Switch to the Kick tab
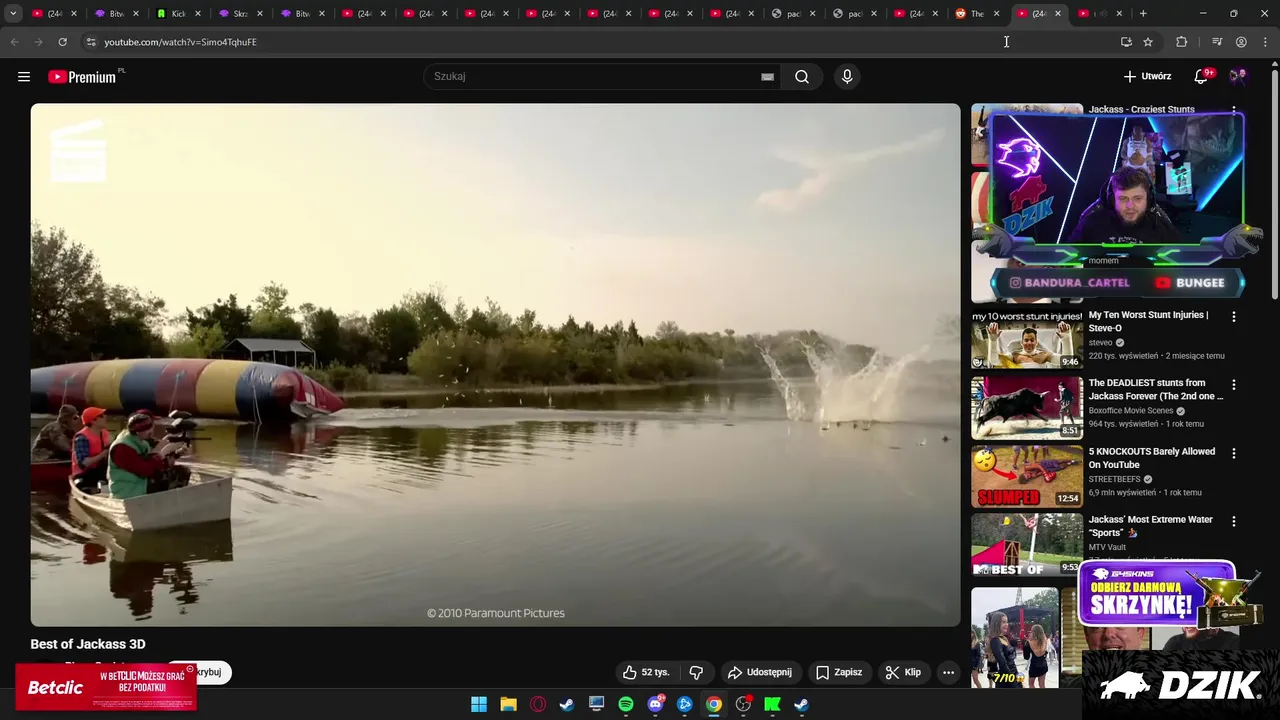The height and width of the screenshot is (720, 1280). coord(178,14)
